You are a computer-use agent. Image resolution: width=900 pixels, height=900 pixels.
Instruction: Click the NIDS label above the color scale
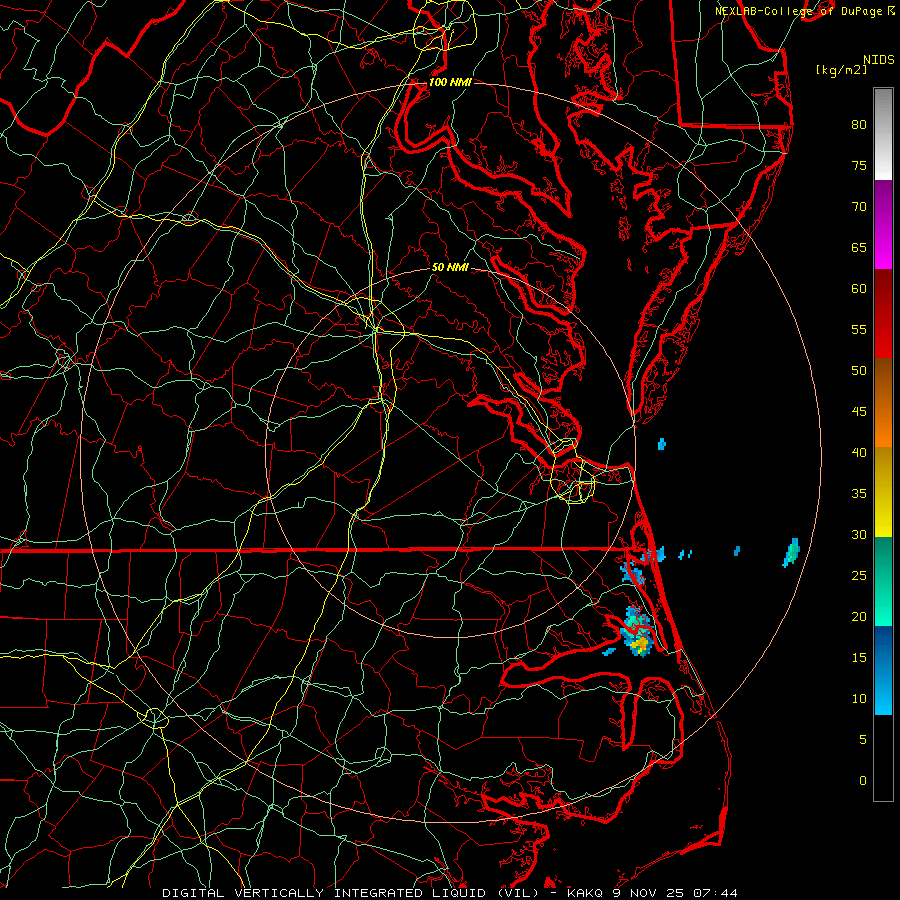[878, 60]
